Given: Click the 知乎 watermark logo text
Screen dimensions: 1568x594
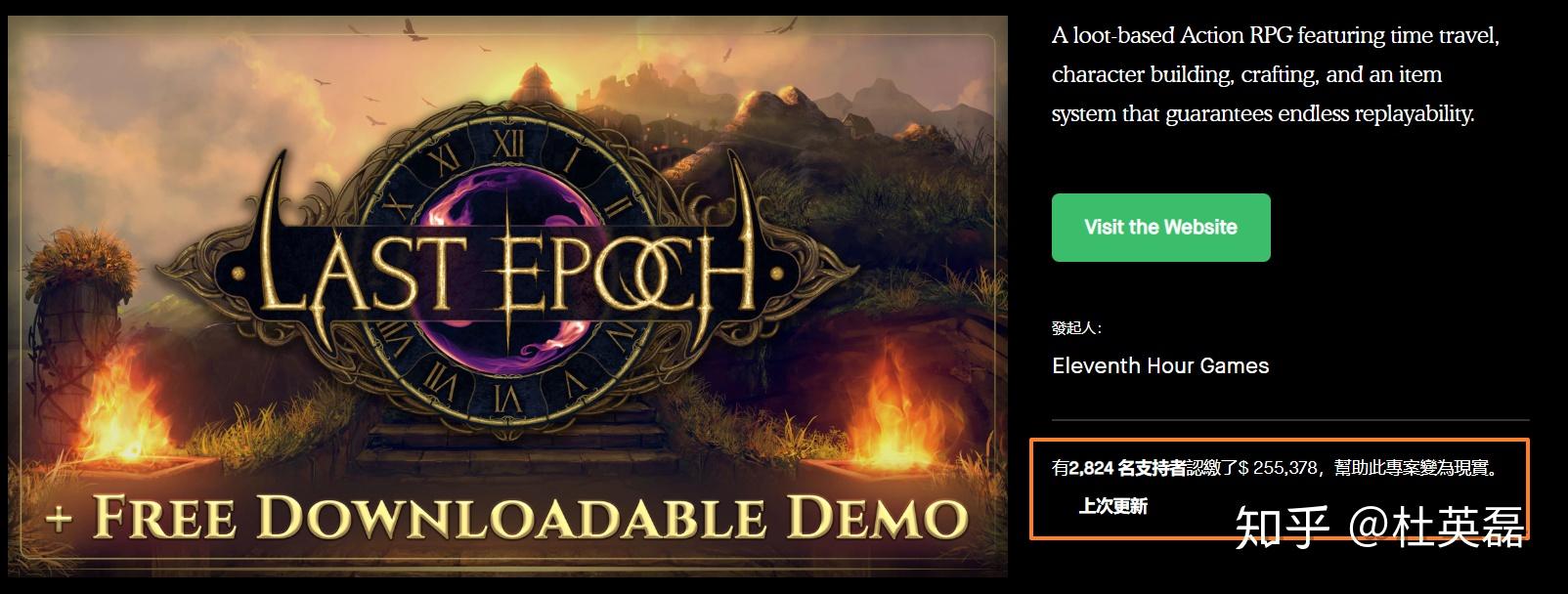Looking at the screenshot, I should click(1283, 528).
